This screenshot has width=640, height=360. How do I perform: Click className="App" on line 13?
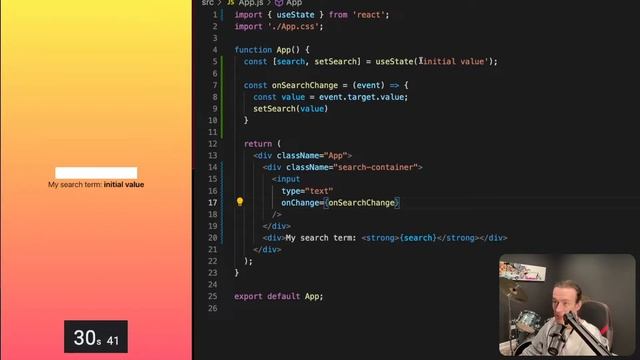pyautogui.click(x=312, y=156)
